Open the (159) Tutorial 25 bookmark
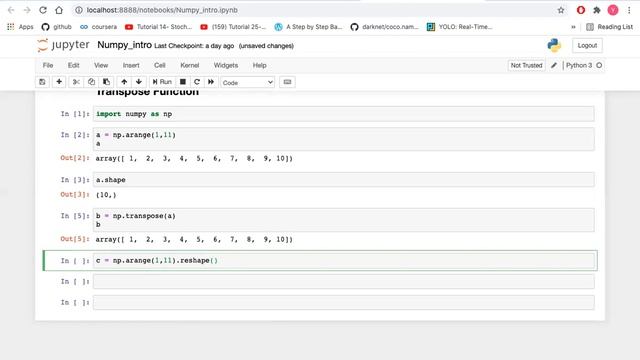 coord(233,27)
